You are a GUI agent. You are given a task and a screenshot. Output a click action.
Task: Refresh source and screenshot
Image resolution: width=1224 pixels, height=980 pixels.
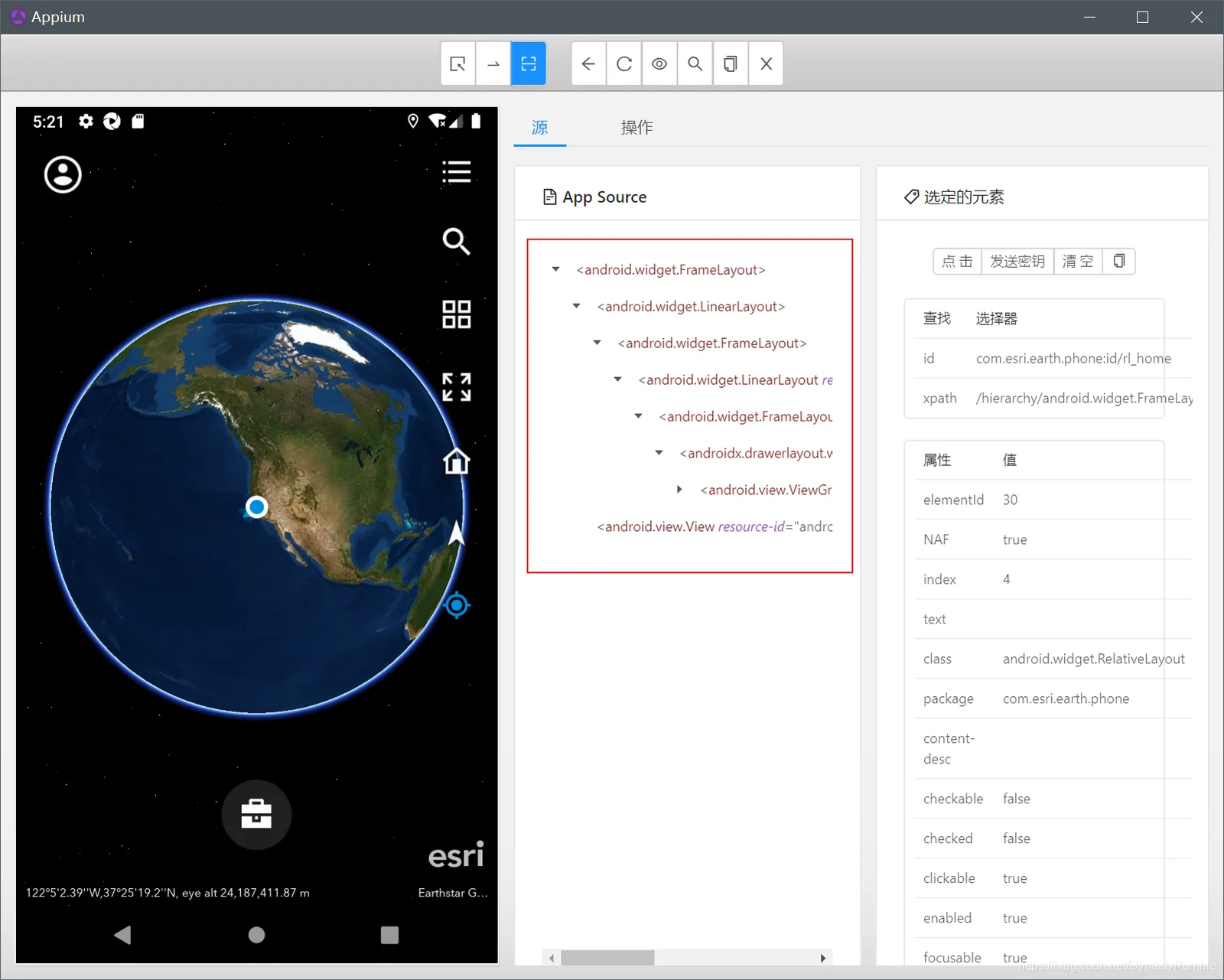624,63
